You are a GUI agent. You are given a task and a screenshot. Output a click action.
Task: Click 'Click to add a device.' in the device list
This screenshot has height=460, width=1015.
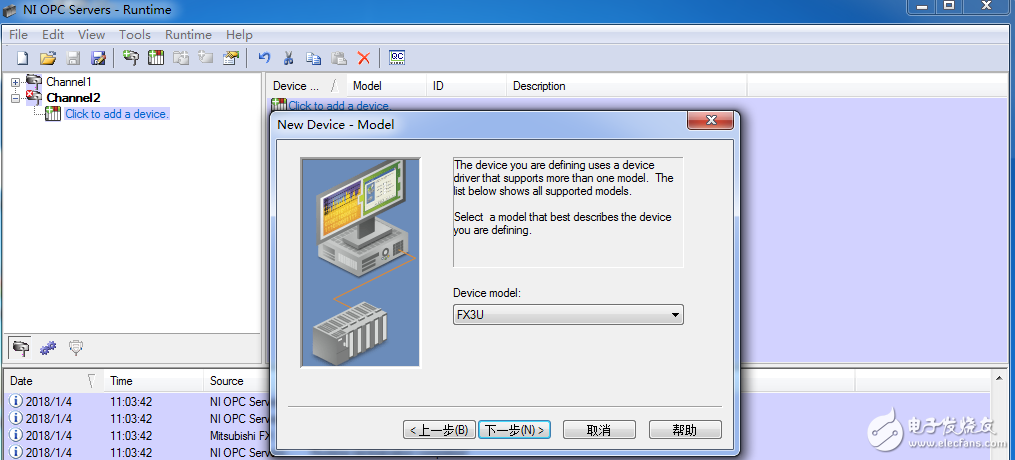coord(339,105)
